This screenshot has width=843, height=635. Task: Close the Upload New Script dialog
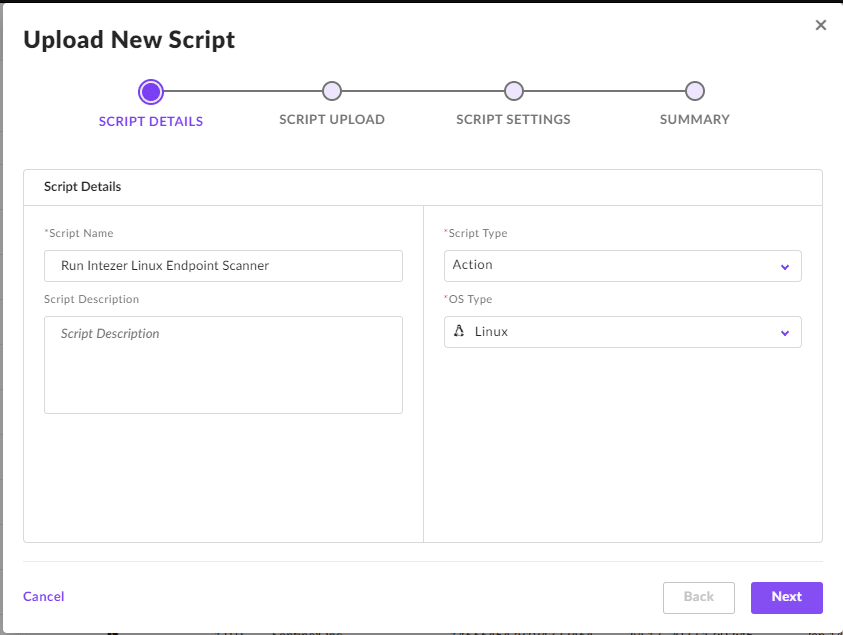pyautogui.click(x=821, y=25)
